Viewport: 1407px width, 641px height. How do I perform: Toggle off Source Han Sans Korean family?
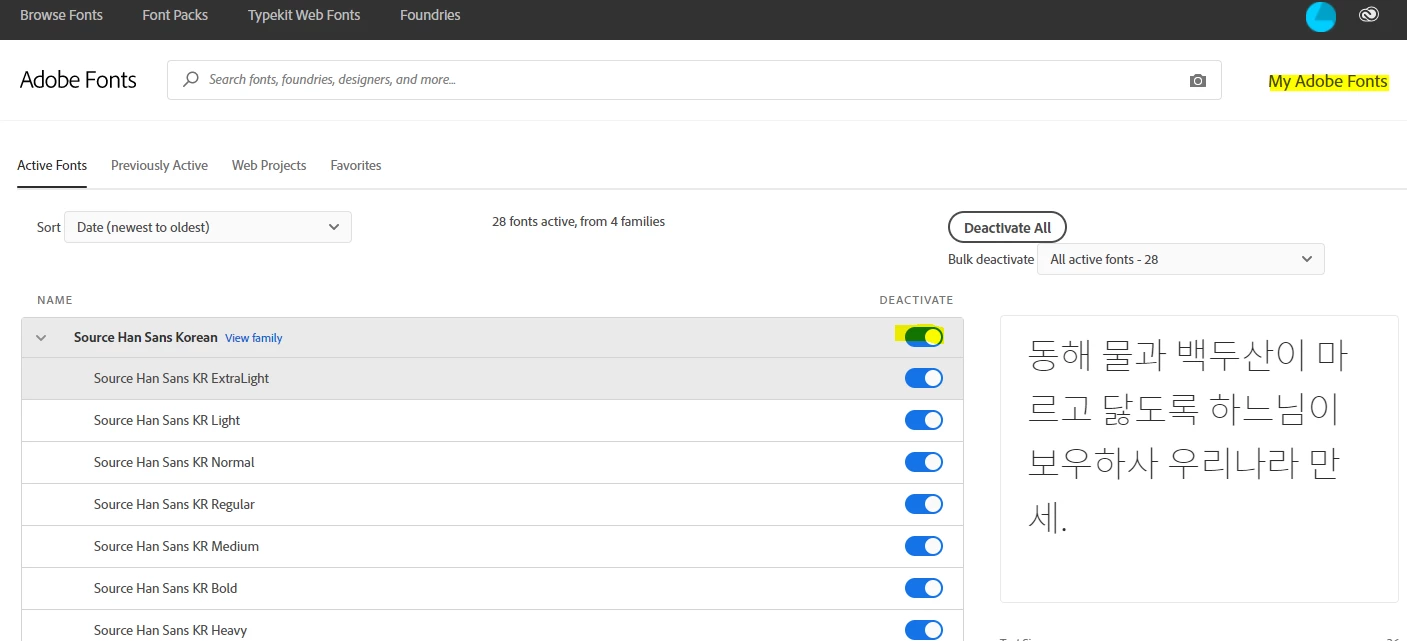point(924,337)
